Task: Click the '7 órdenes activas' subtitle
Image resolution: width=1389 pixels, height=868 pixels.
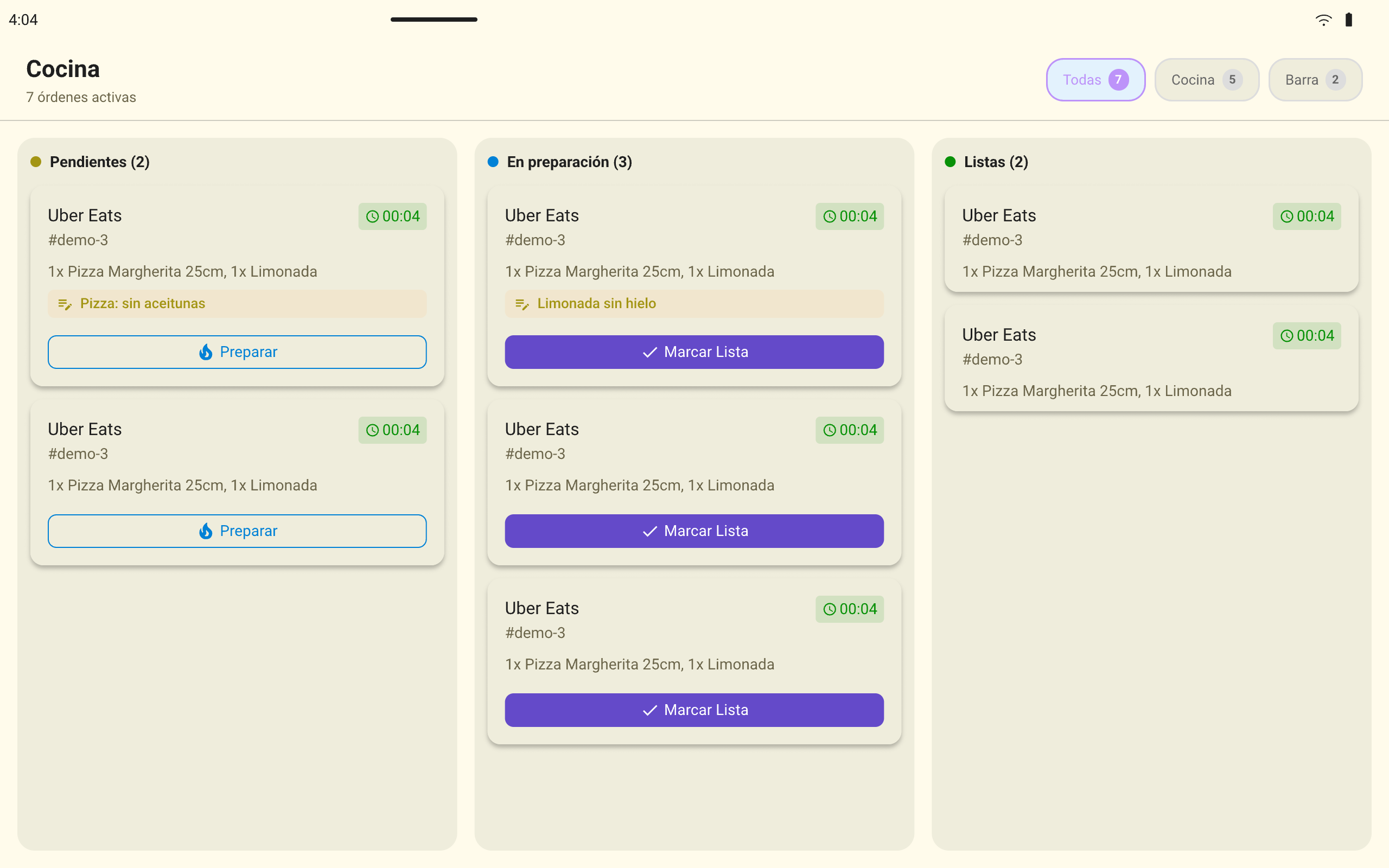Action: [81, 97]
